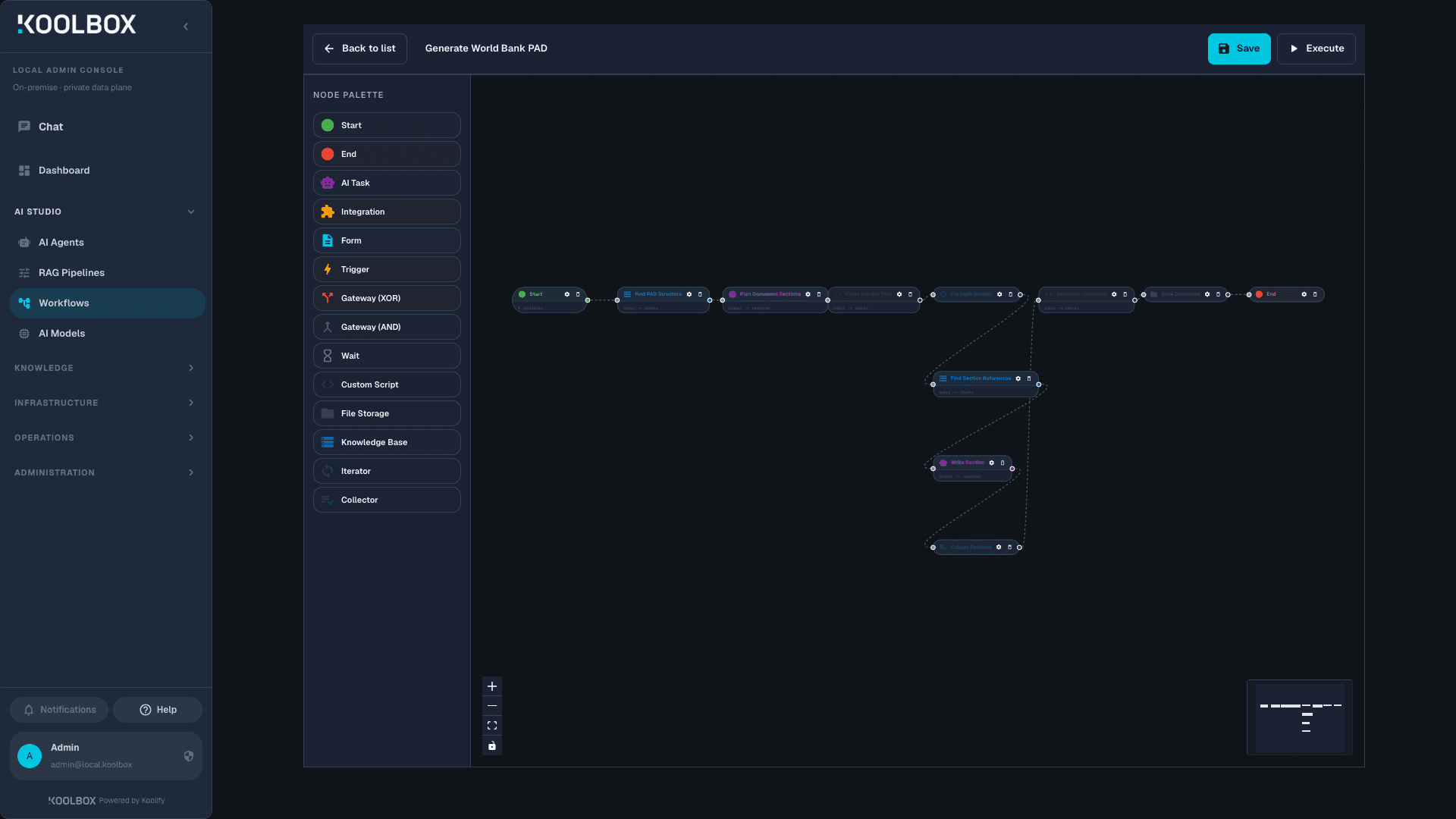Click the workflow minimap
Viewport: 1456px width, 819px height.
tap(1300, 717)
